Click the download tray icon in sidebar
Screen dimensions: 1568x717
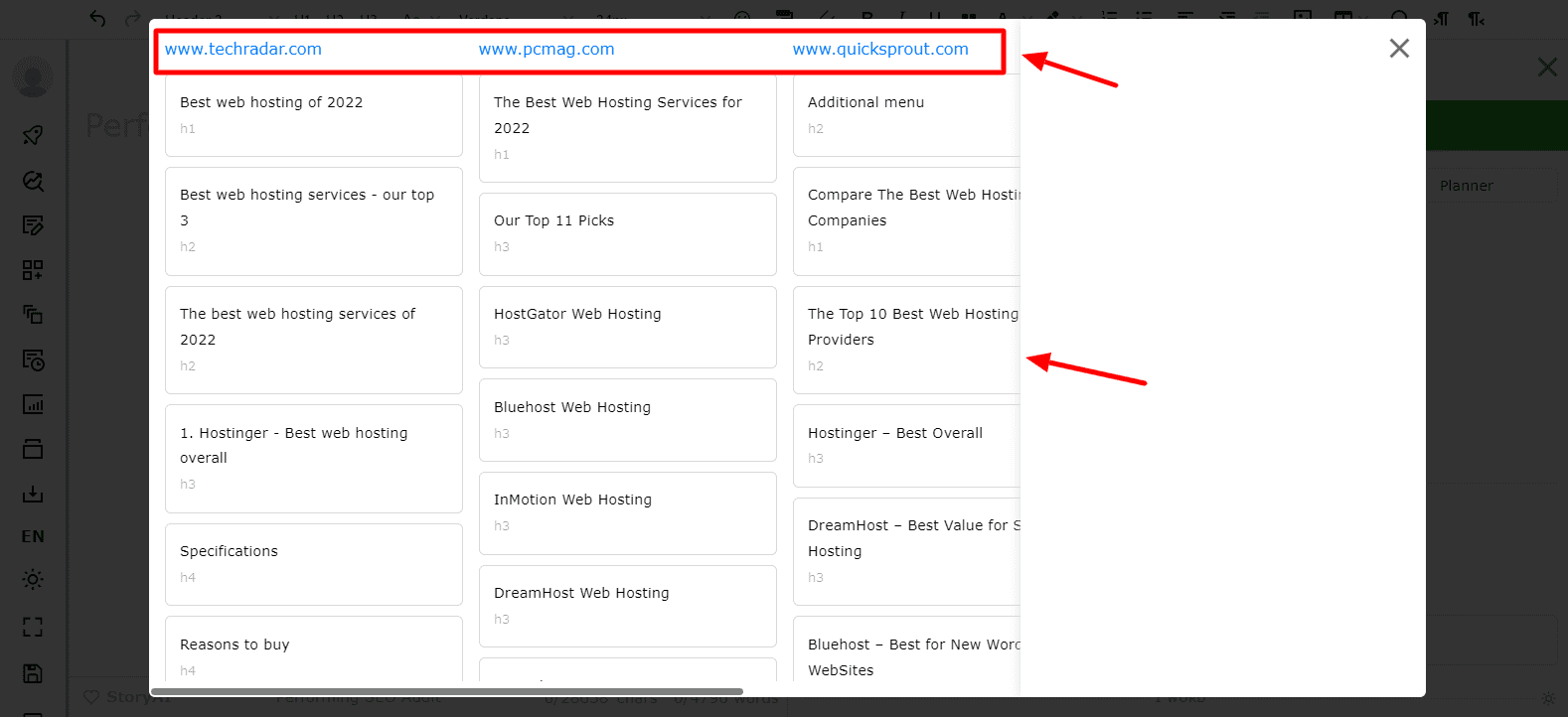tap(33, 494)
